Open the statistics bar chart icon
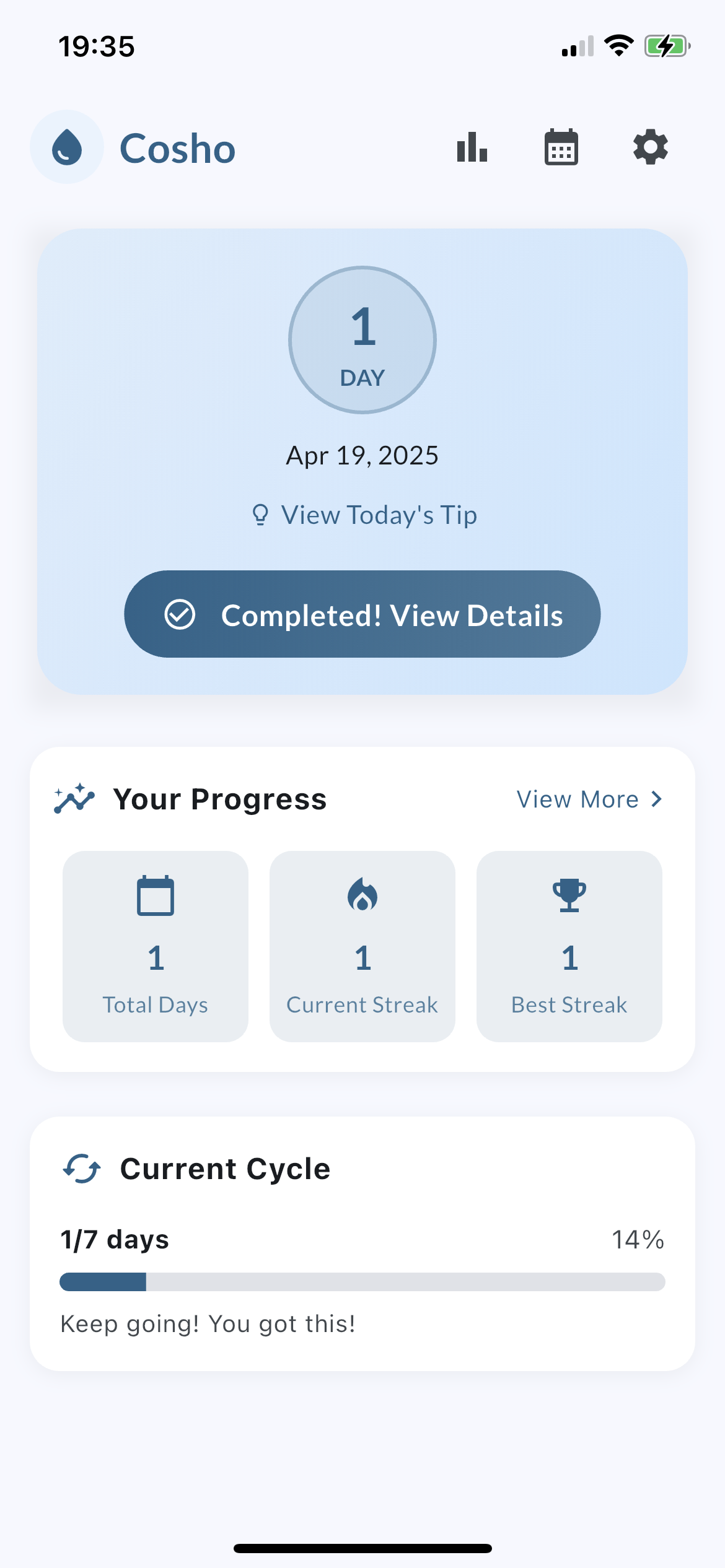The width and height of the screenshot is (725, 1568). pos(472,147)
